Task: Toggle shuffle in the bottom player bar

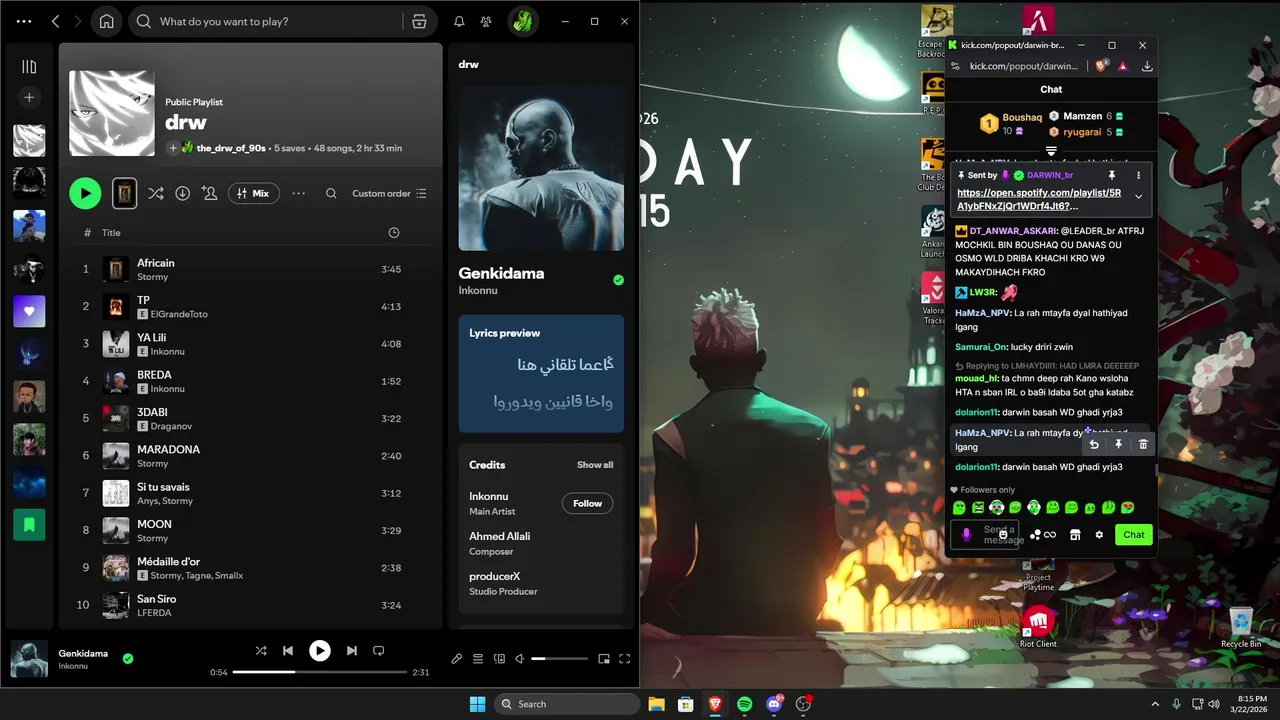Action: pos(261,651)
